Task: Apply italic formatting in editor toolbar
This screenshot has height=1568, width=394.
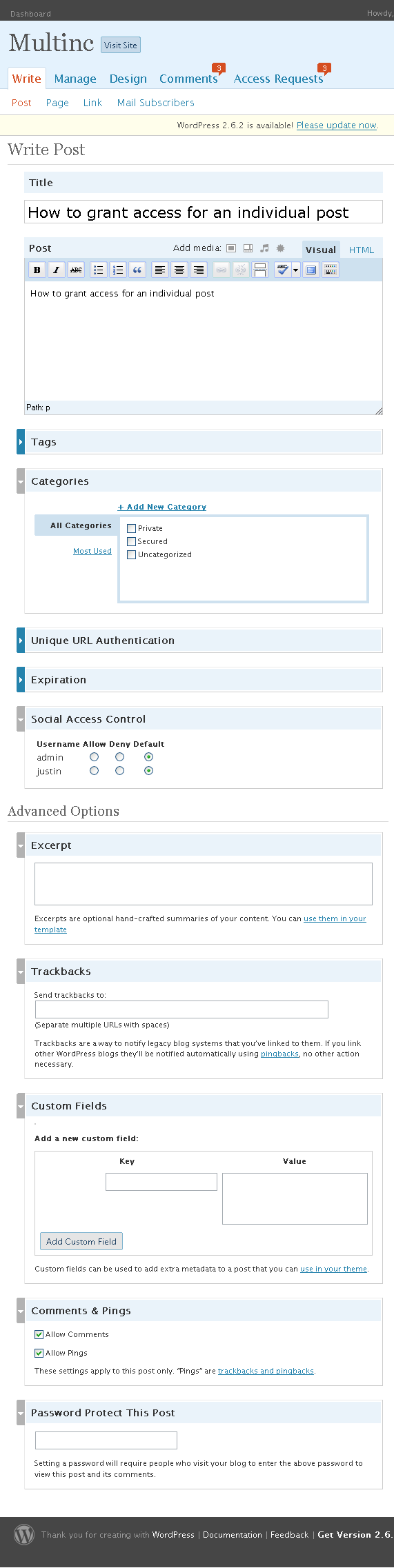Action: (x=57, y=270)
